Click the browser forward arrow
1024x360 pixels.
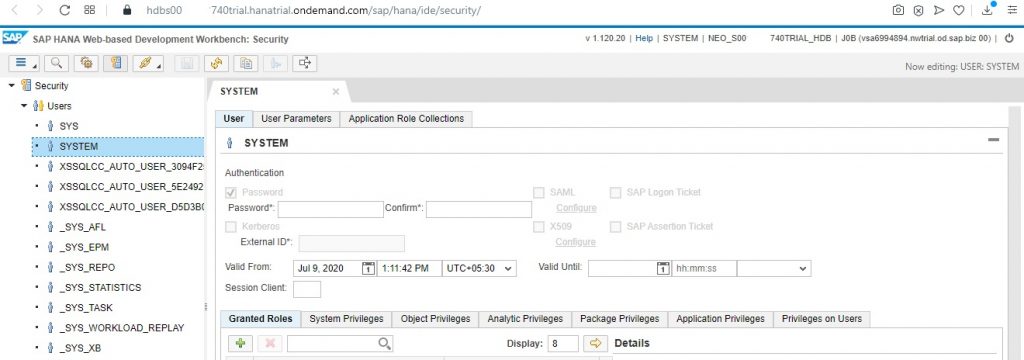point(40,10)
